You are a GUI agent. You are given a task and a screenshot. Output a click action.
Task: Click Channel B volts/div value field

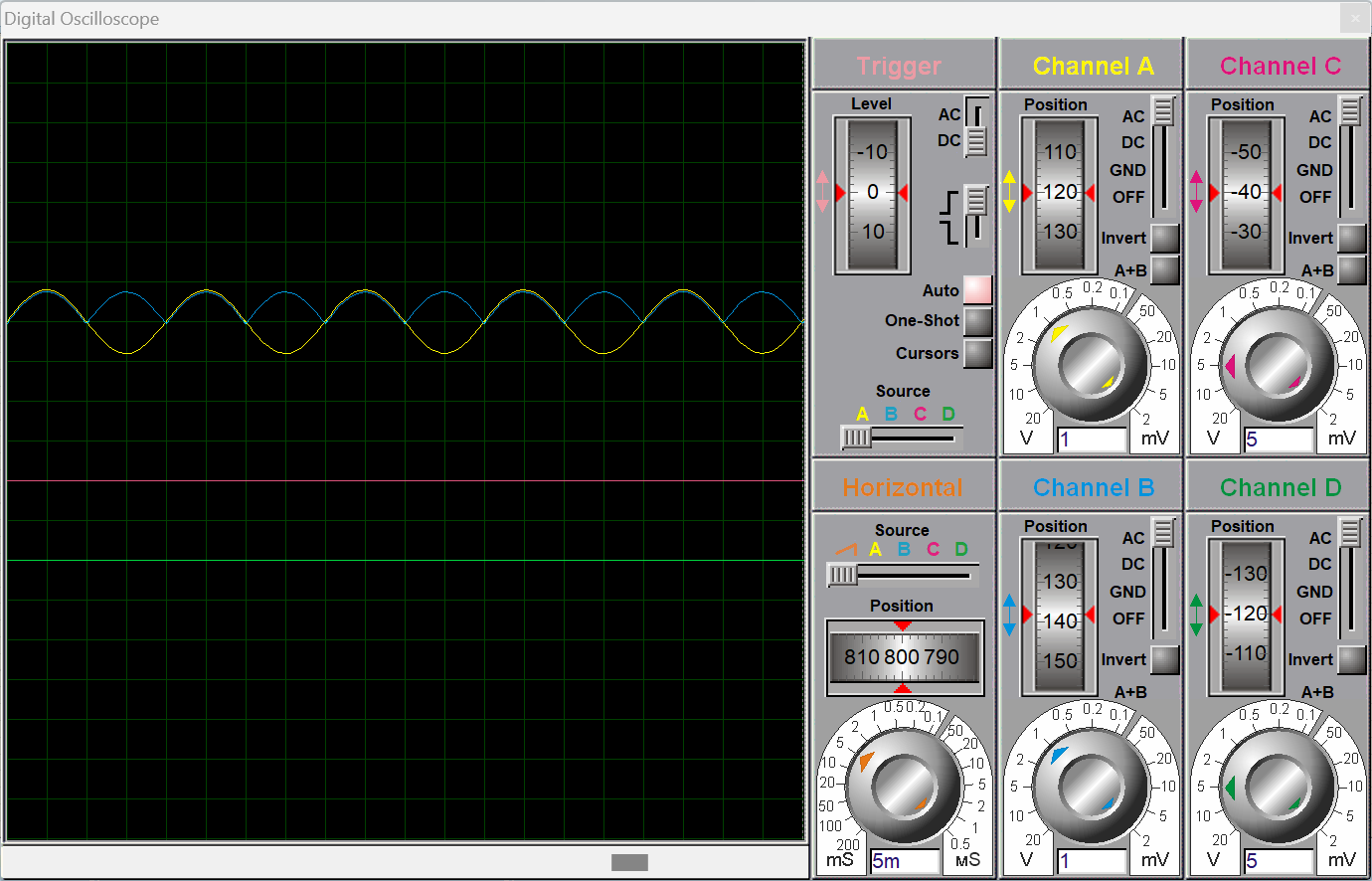(1092, 861)
